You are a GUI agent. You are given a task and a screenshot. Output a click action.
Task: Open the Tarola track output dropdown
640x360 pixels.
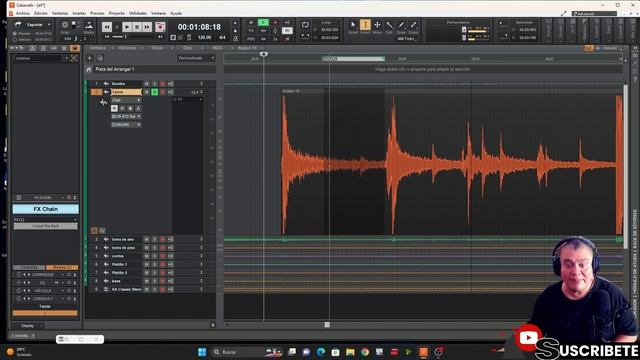point(127,124)
